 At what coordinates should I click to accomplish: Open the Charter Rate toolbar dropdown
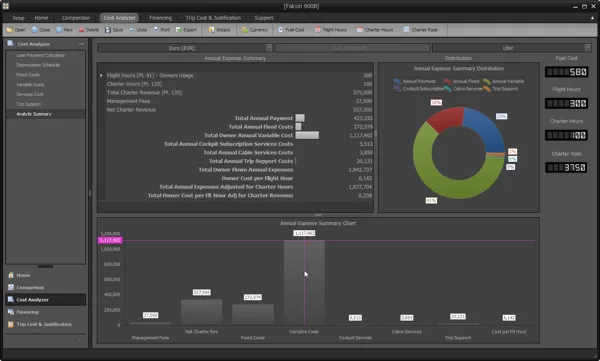(422, 30)
